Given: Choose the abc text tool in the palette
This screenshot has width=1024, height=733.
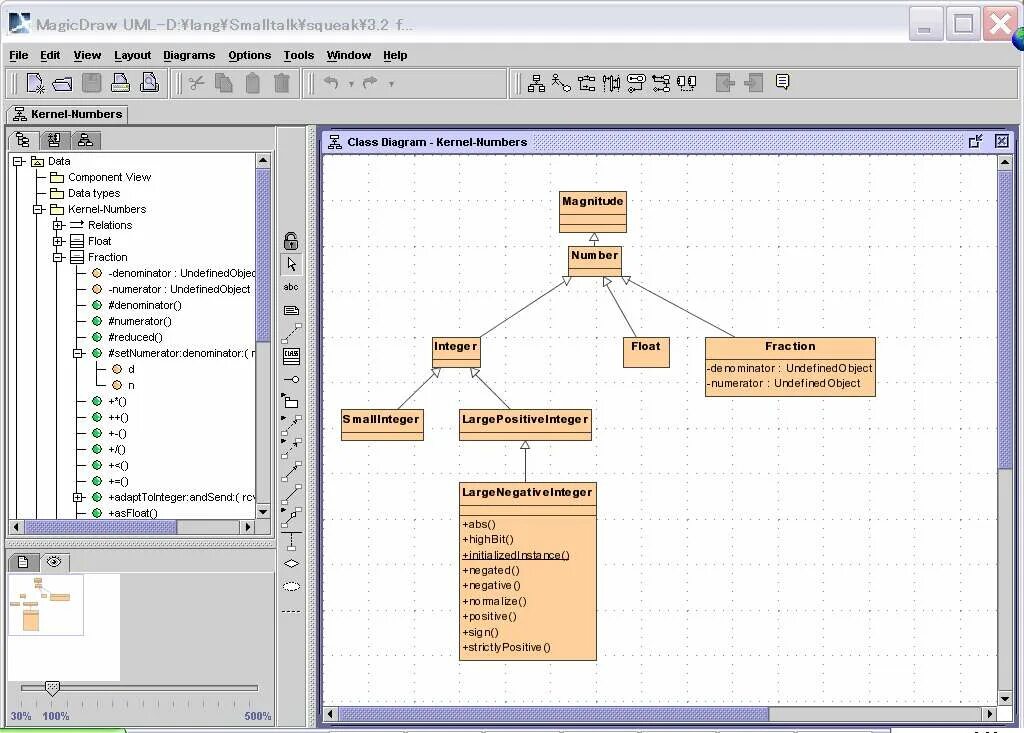Looking at the screenshot, I should 291,287.
